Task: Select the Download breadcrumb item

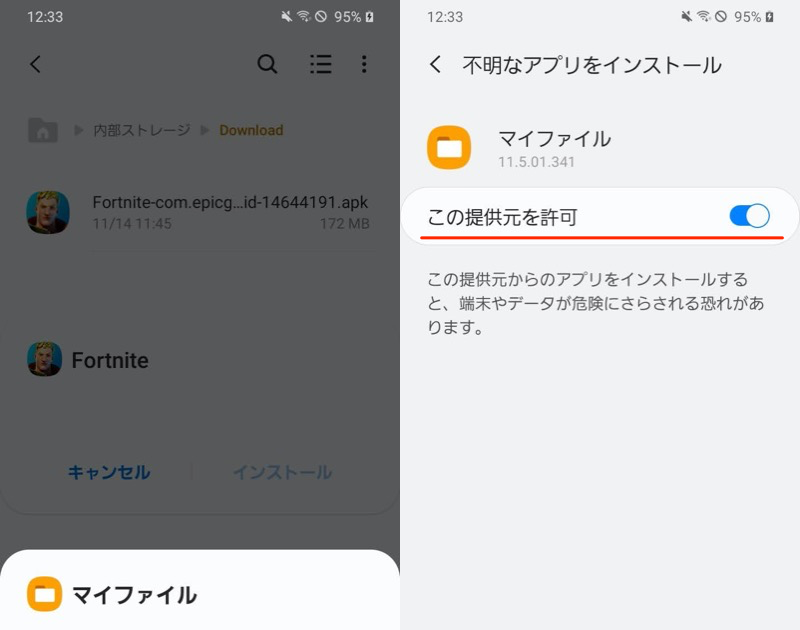Action: (251, 130)
